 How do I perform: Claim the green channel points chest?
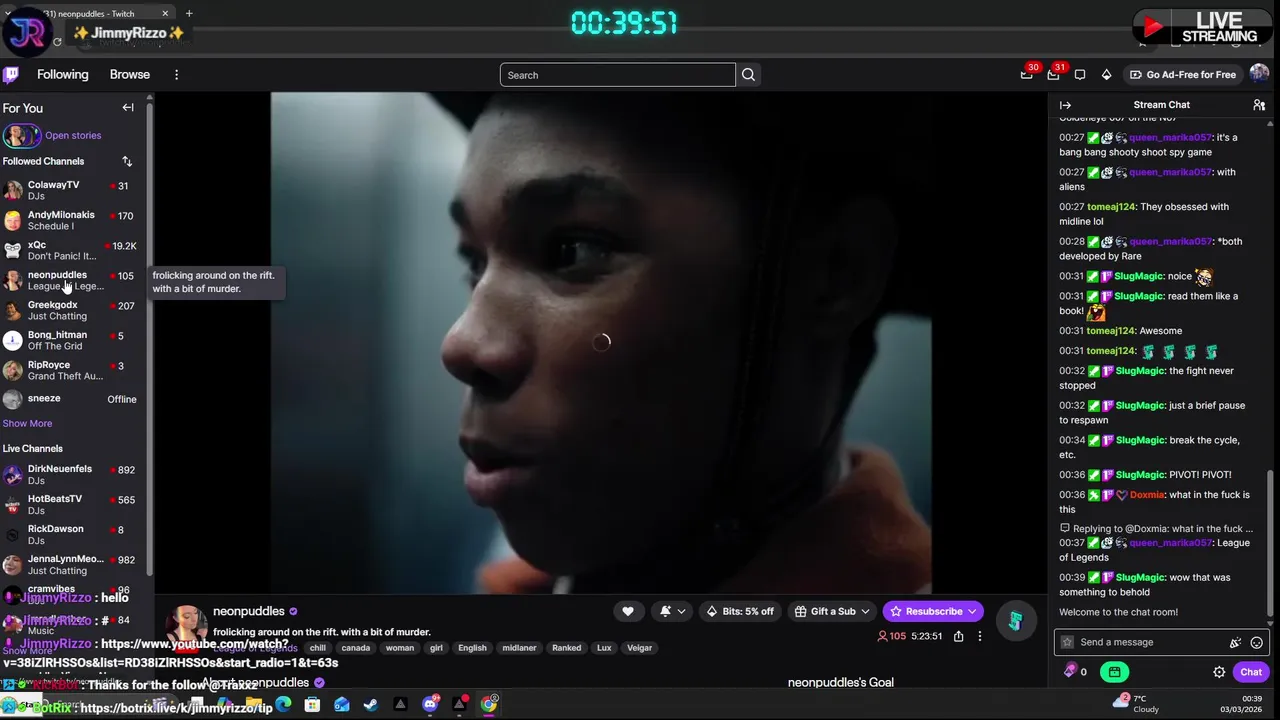click(x=1114, y=672)
